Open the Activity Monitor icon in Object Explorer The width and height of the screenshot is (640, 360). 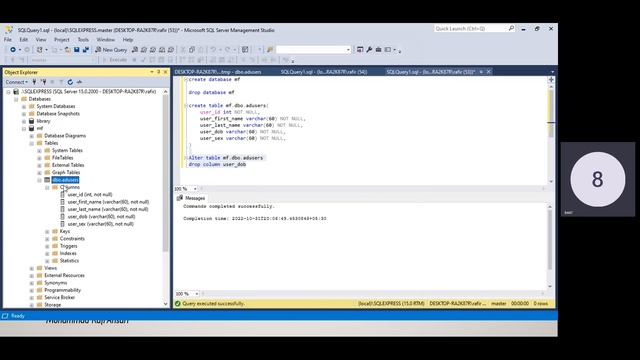click(x=79, y=82)
